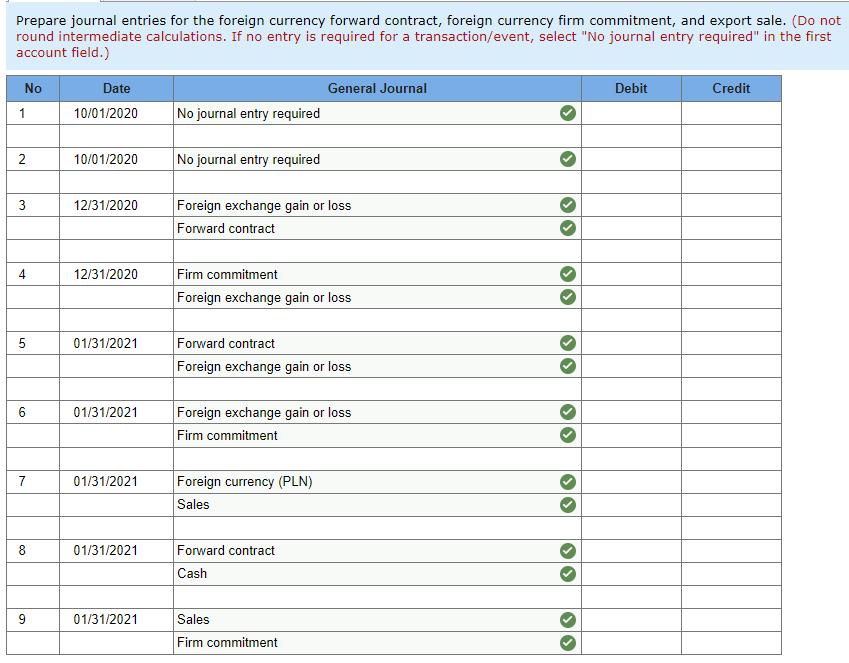The image size is (849, 663).
Task: Click checkmark beside Cash account
Action: tap(567, 574)
